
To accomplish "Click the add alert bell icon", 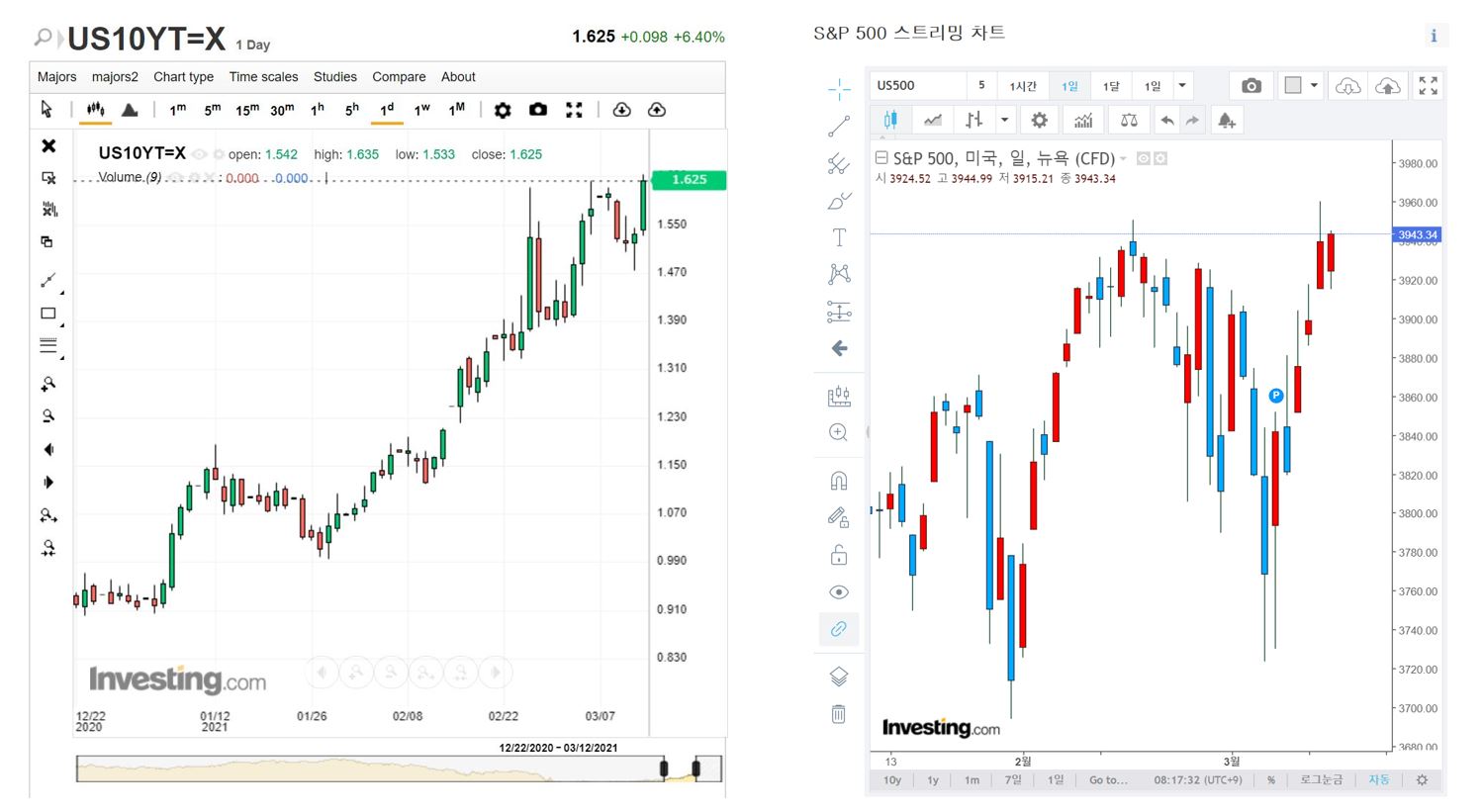I will 1226,121.
